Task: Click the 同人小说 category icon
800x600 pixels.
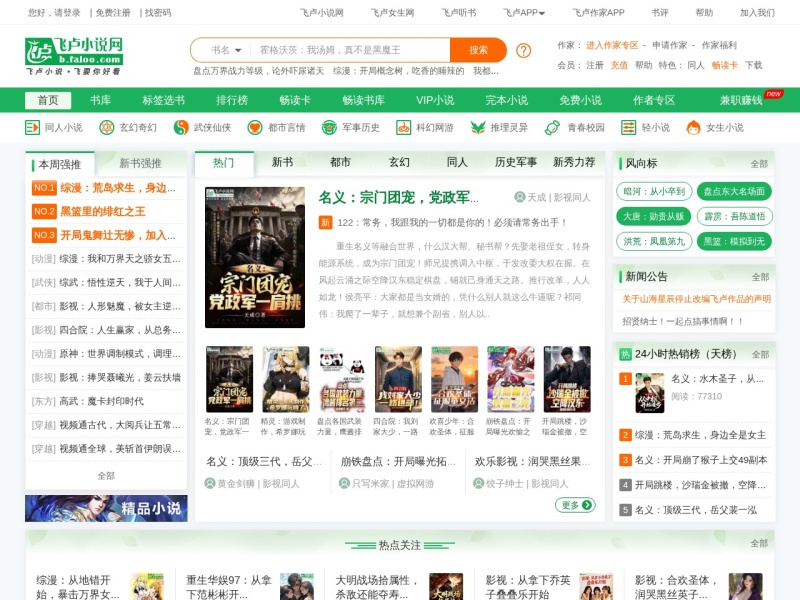Action: (x=32, y=127)
